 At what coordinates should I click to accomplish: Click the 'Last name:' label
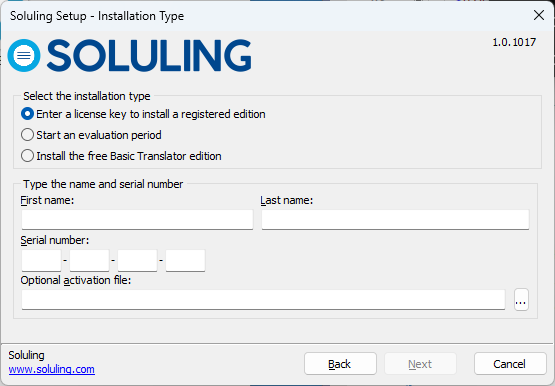click(x=287, y=200)
